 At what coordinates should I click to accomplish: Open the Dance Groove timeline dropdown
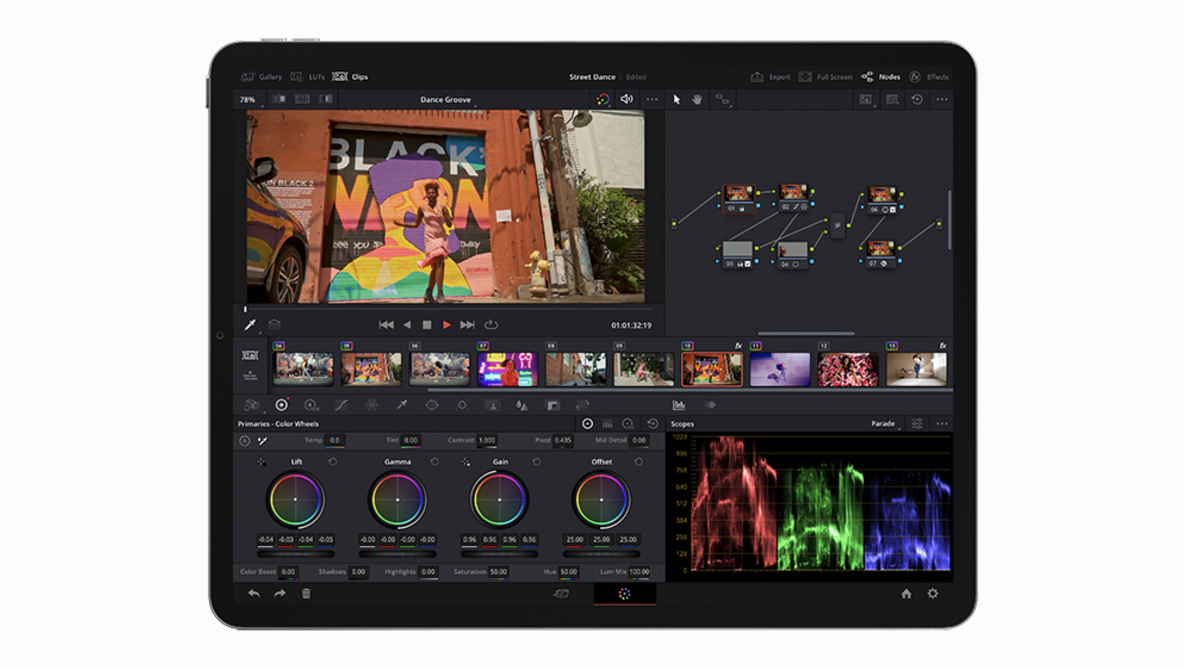(447, 100)
